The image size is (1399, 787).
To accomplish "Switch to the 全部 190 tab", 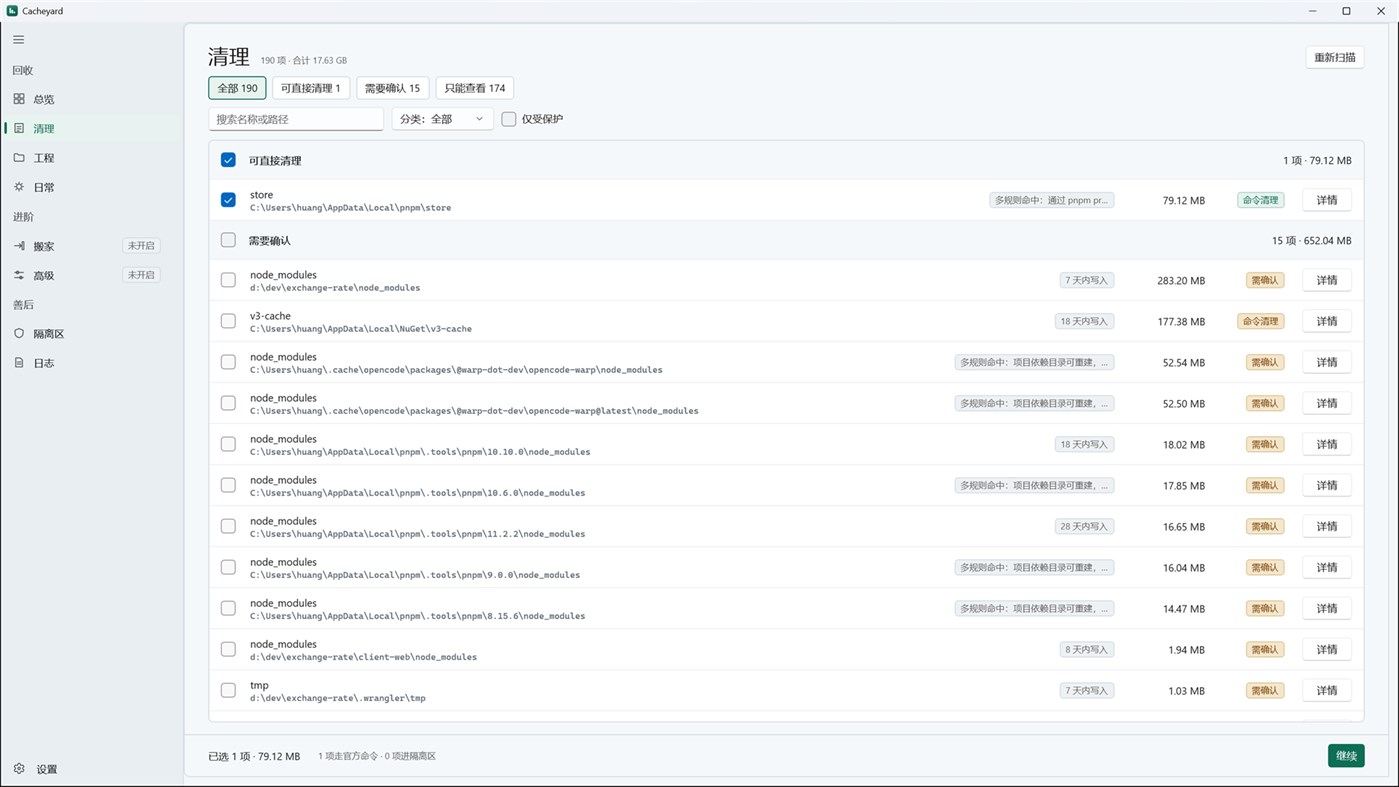I will click(x=237, y=88).
